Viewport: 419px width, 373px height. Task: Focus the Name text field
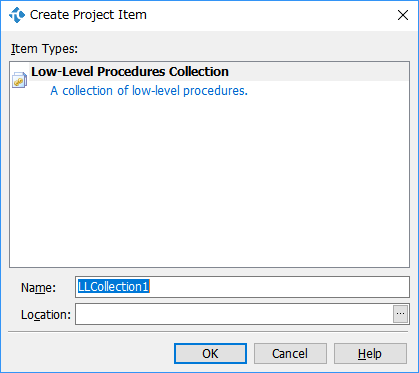coord(242,287)
